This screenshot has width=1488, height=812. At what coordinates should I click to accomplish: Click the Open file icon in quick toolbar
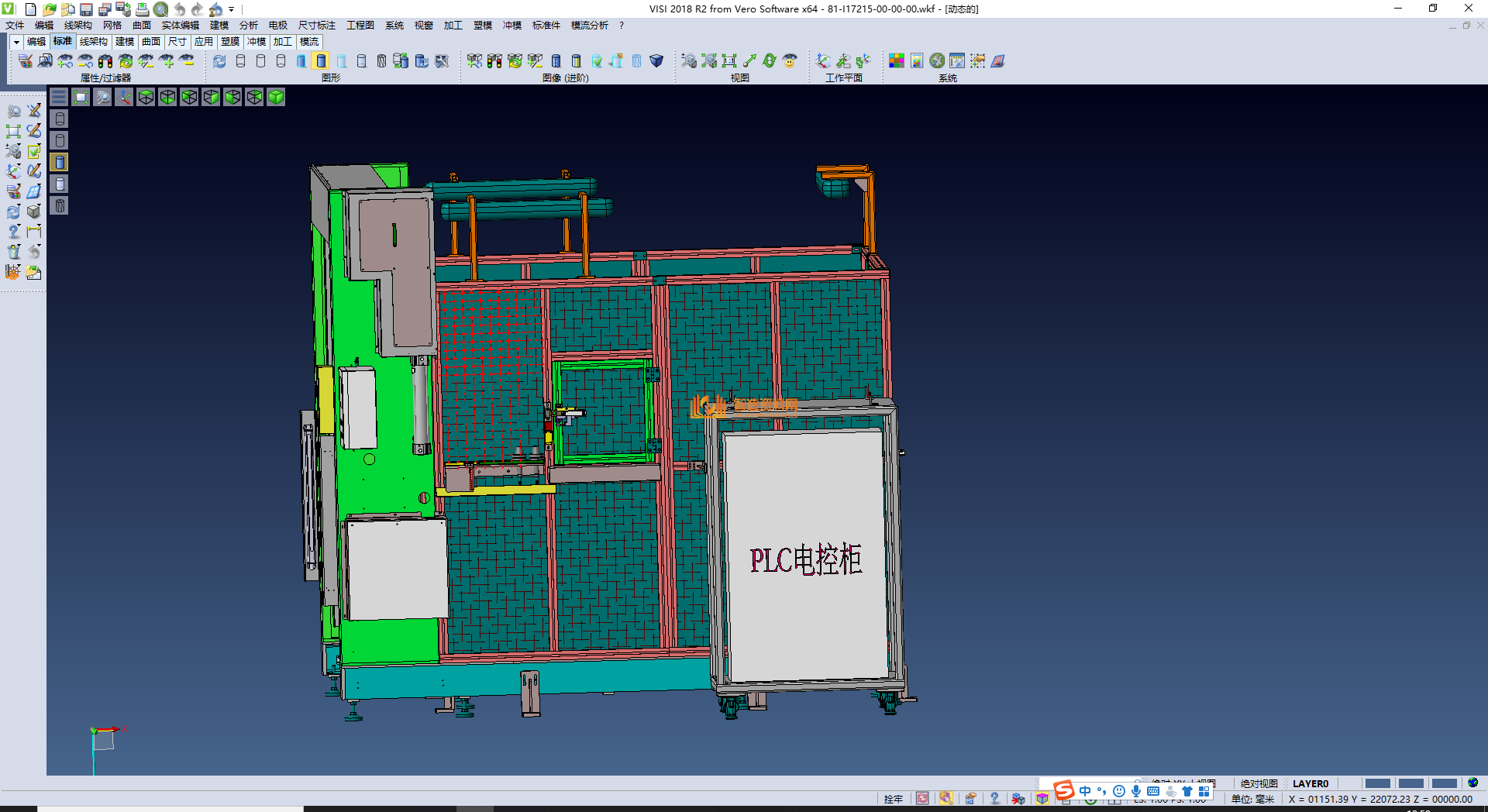click(50, 9)
